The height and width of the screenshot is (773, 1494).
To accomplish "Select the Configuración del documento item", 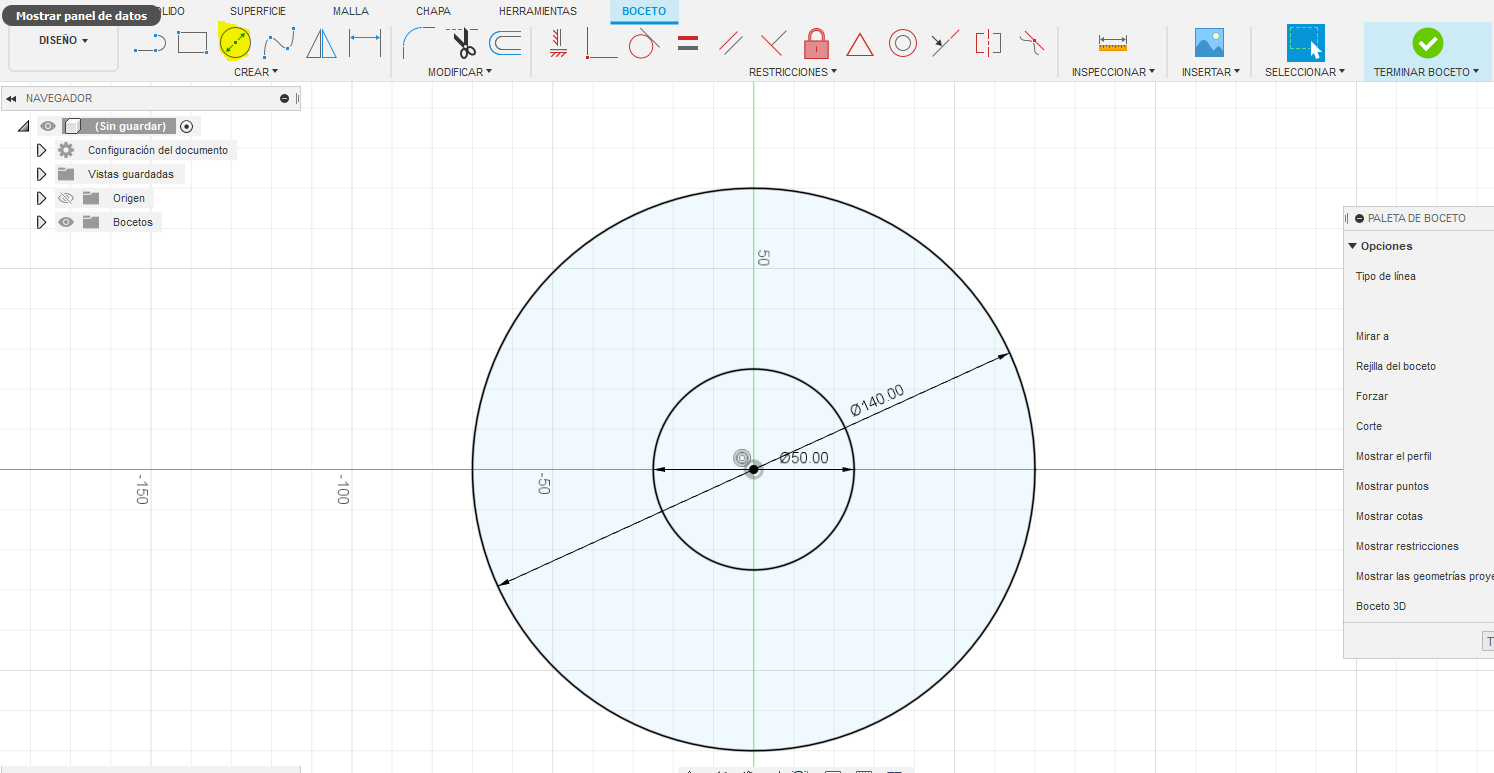I will pyautogui.click(x=158, y=150).
